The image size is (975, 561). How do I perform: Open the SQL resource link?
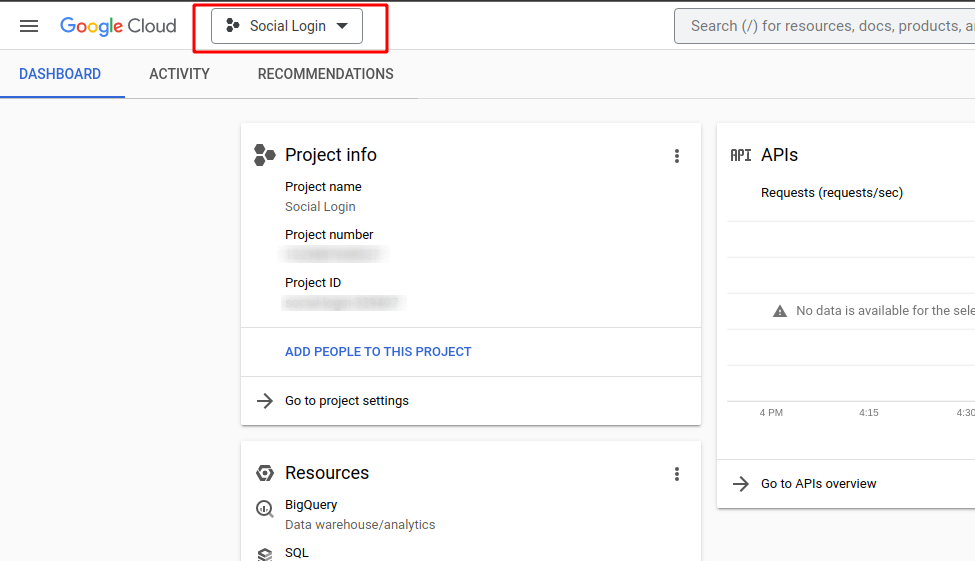297,553
